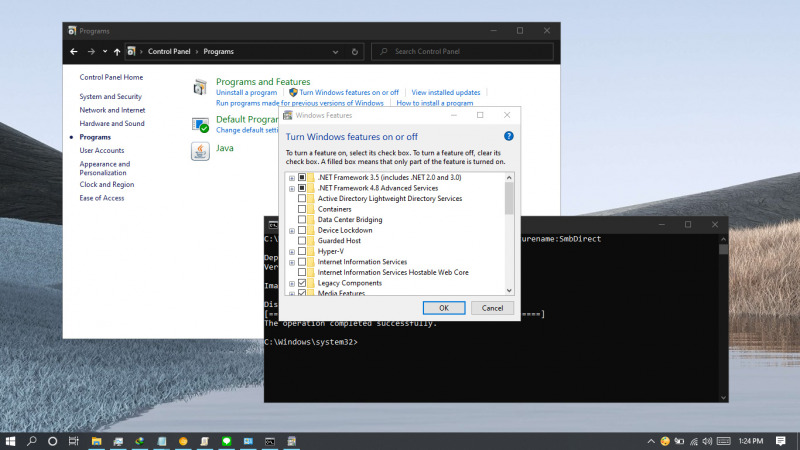Show hidden system tray icons
Screen dimensions: 800x450
[x=651, y=441]
